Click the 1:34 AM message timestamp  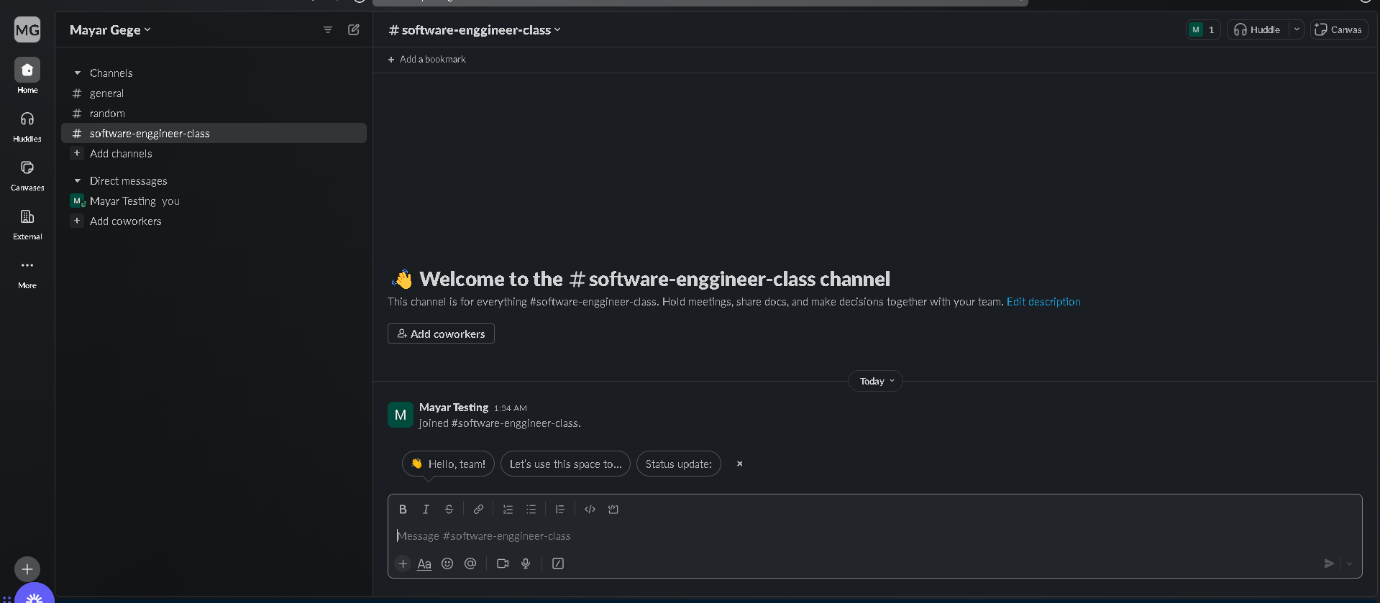510,408
